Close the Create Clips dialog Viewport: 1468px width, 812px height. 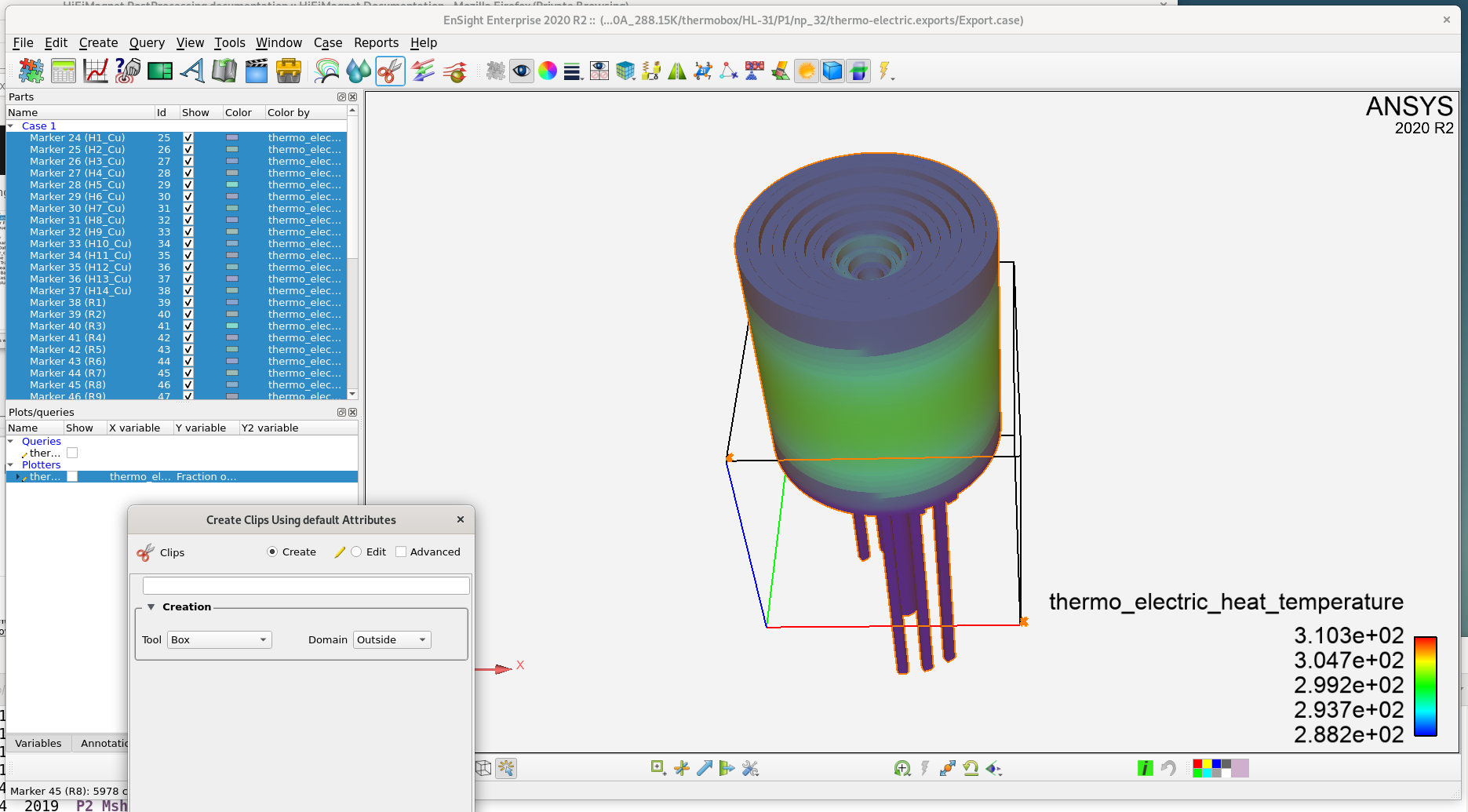(461, 519)
